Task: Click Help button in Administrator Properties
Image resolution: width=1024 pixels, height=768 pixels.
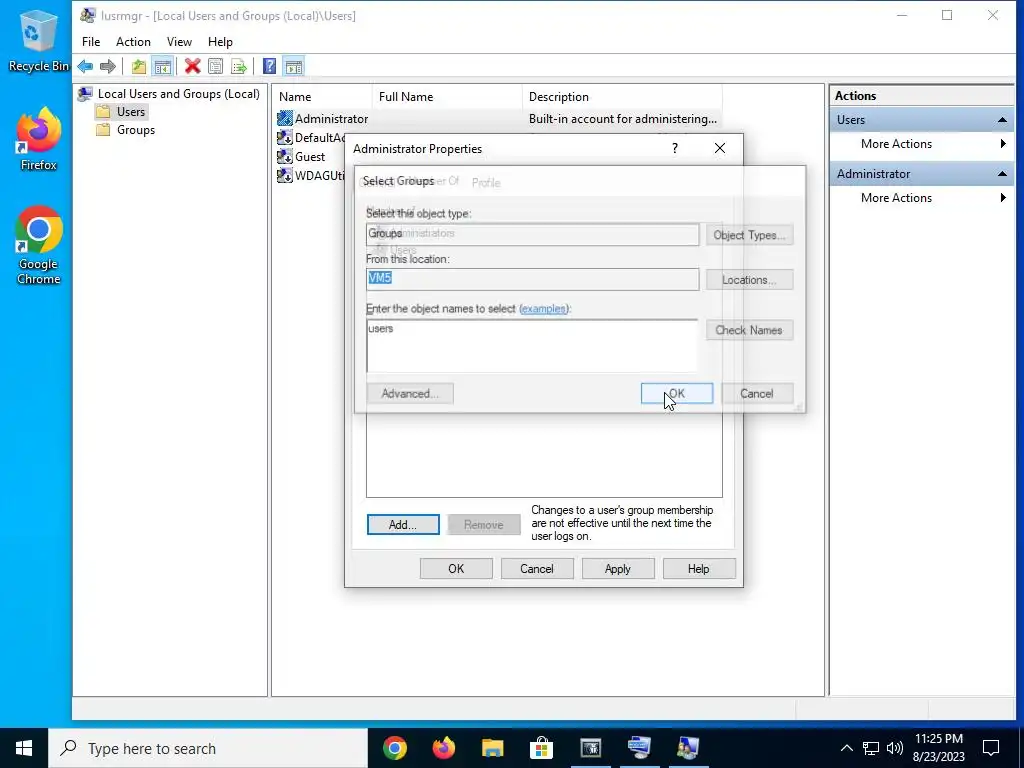Action: pos(699,569)
